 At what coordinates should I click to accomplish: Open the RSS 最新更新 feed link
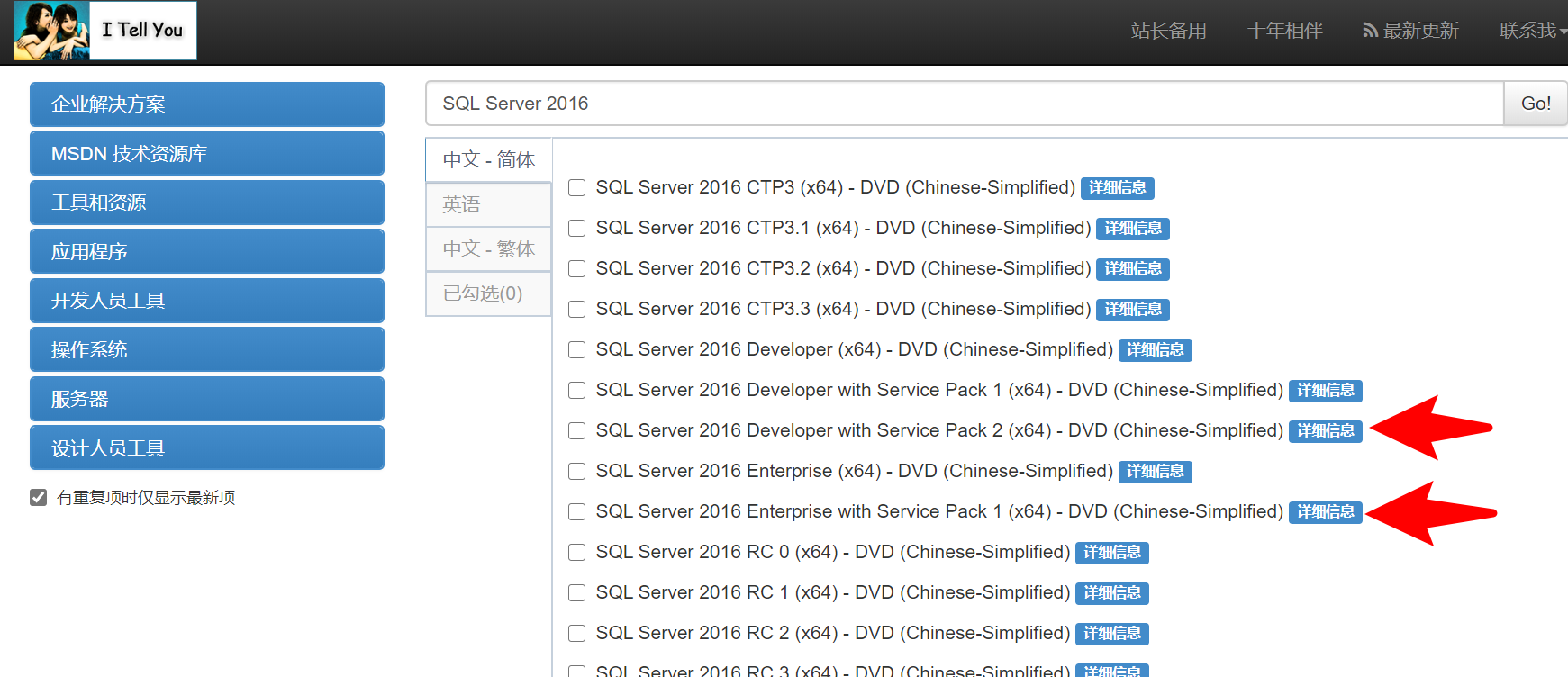point(1410,31)
